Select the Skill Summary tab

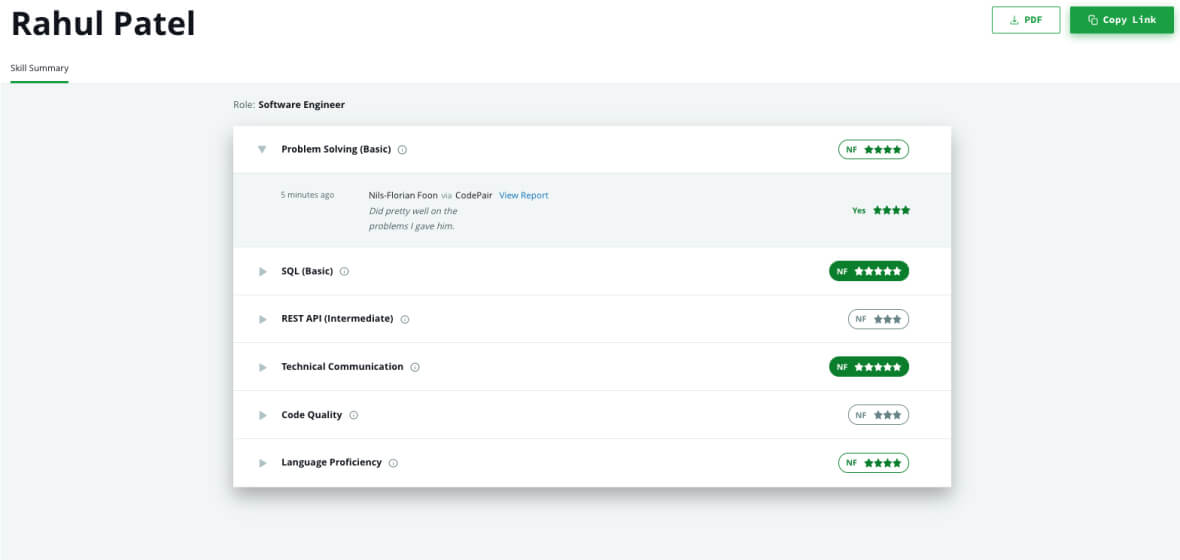[x=39, y=68]
